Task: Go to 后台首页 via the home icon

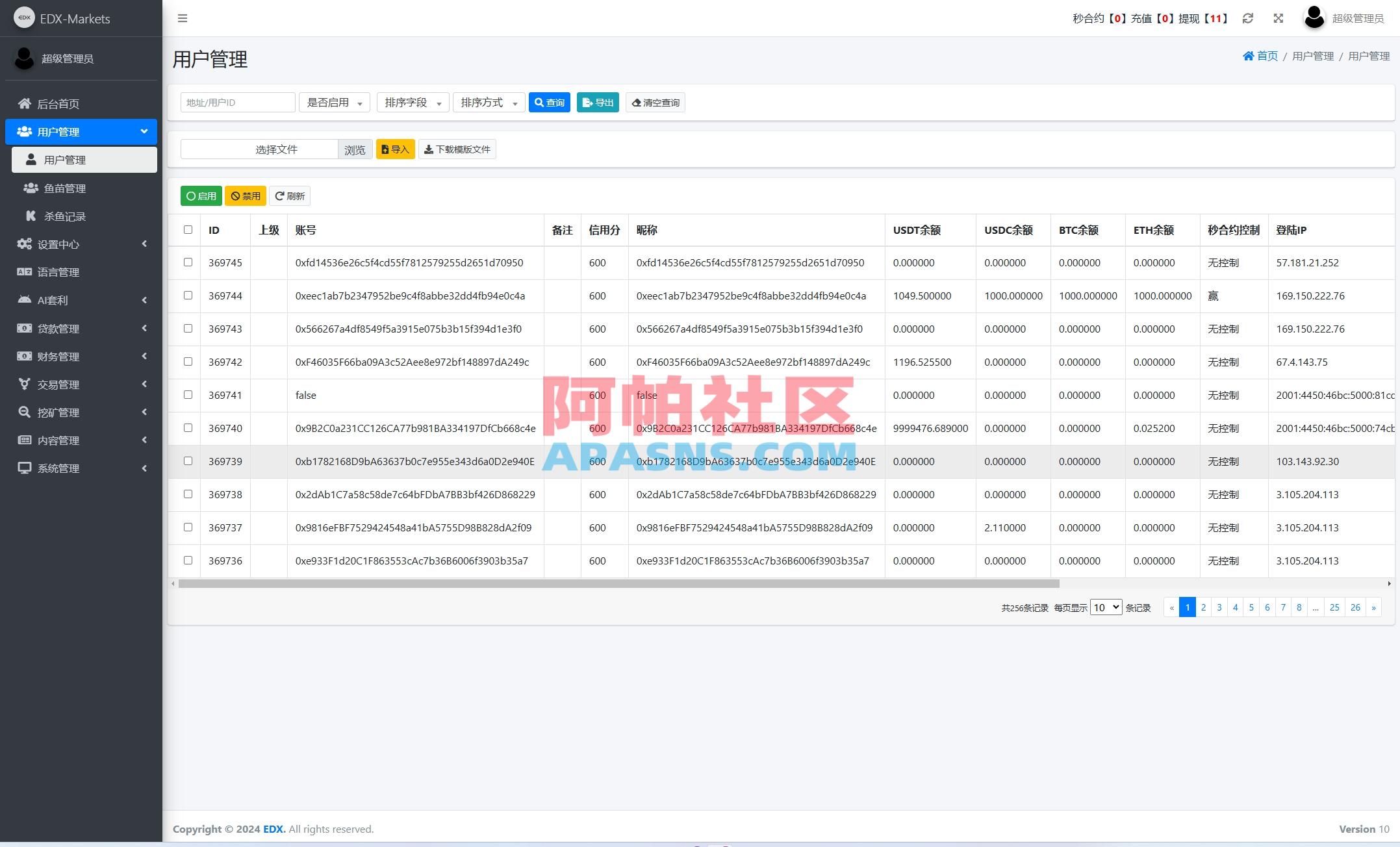Action: [57, 103]
